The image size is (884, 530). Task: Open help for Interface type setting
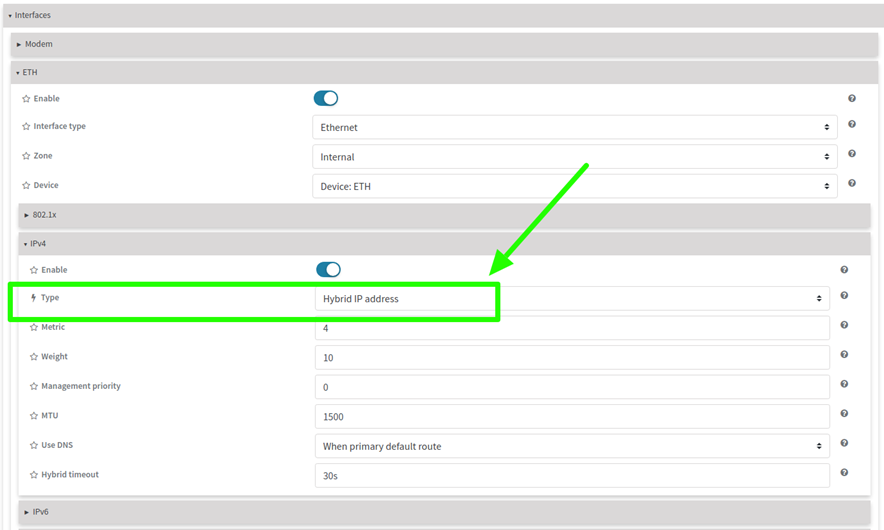(852, 124)
